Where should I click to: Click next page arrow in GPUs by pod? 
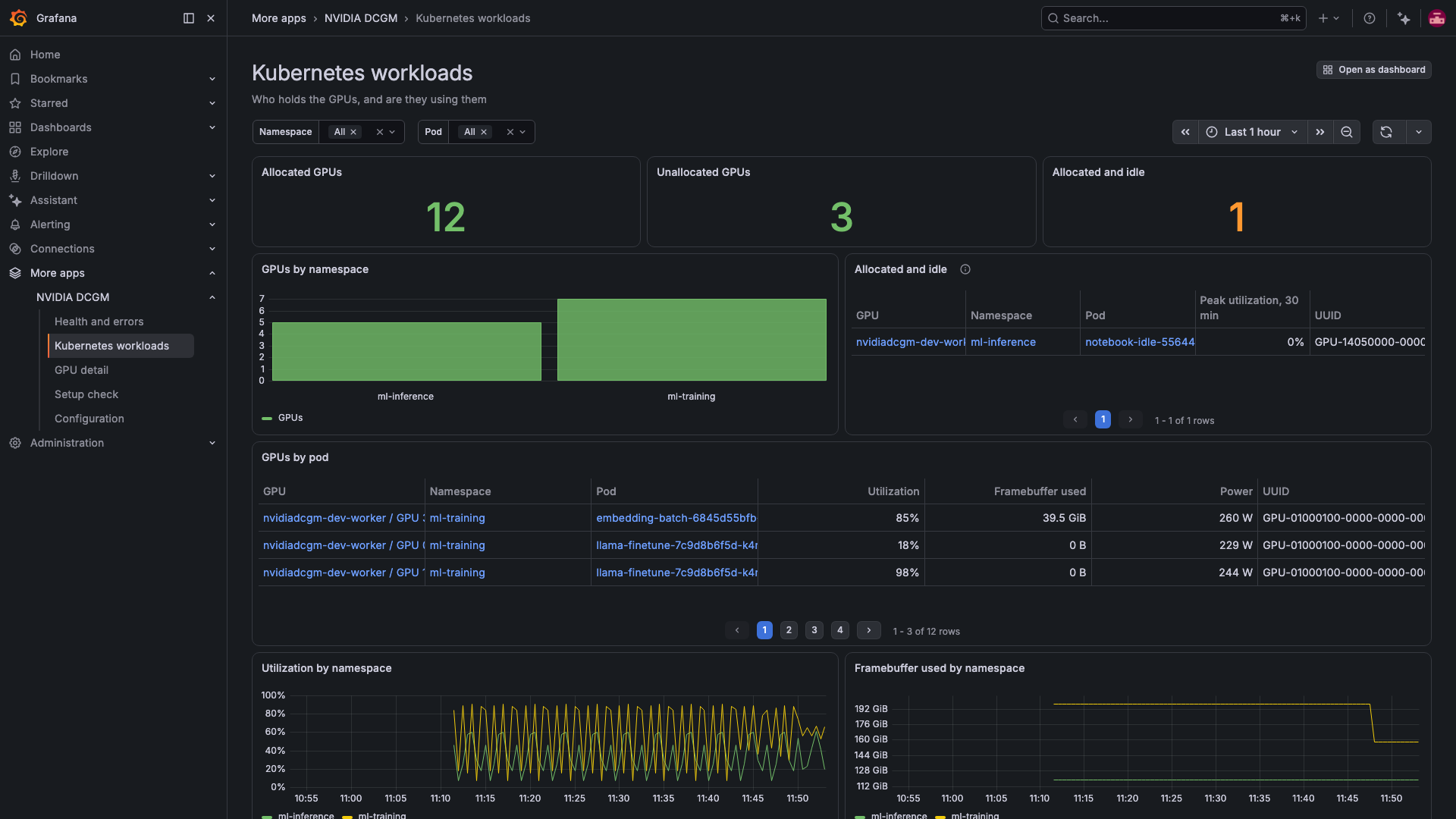point(869,630)
